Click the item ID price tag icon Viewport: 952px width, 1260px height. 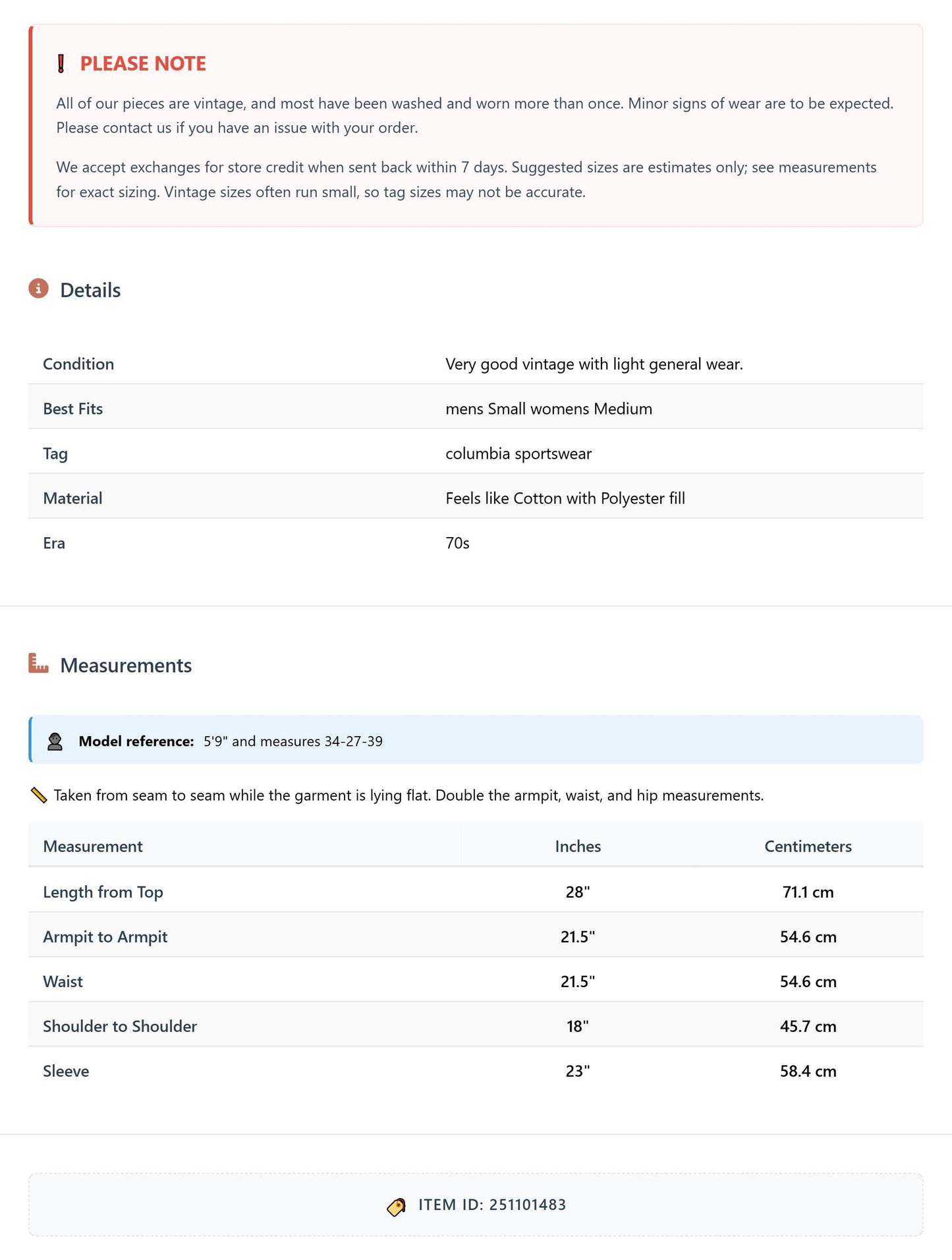coord(396,1207)
